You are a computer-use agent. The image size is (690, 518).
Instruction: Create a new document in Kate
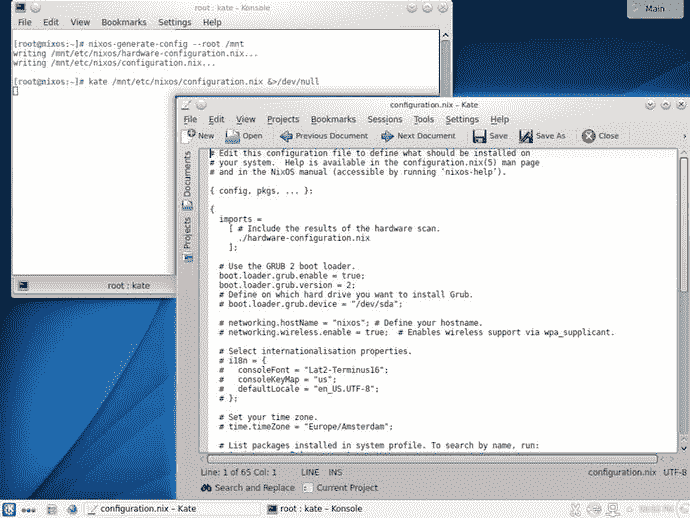(x=199, y=136)
